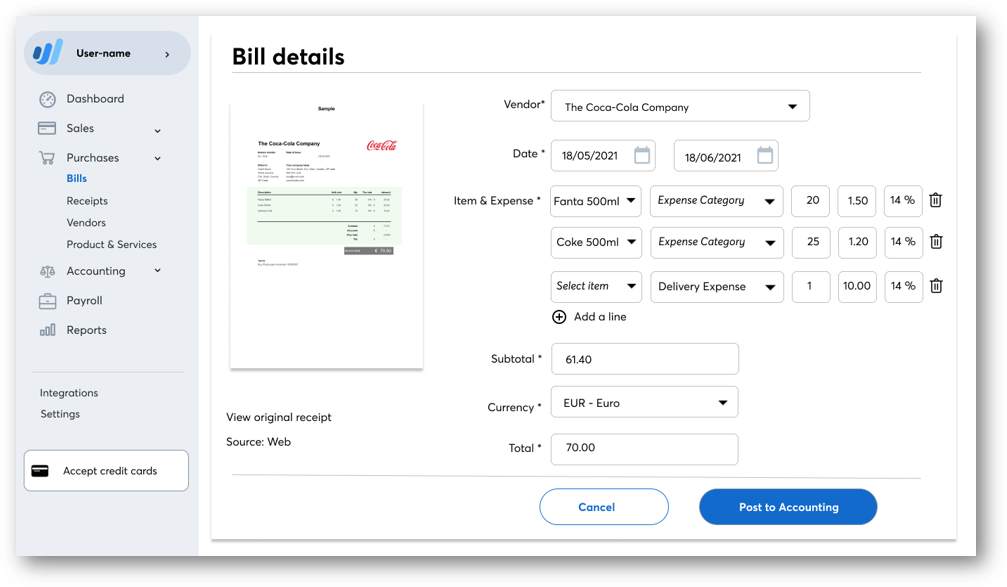The image size is (1007, 587).
Task: Collapse the Accounting sidebar section
Action: coord(157,271)
